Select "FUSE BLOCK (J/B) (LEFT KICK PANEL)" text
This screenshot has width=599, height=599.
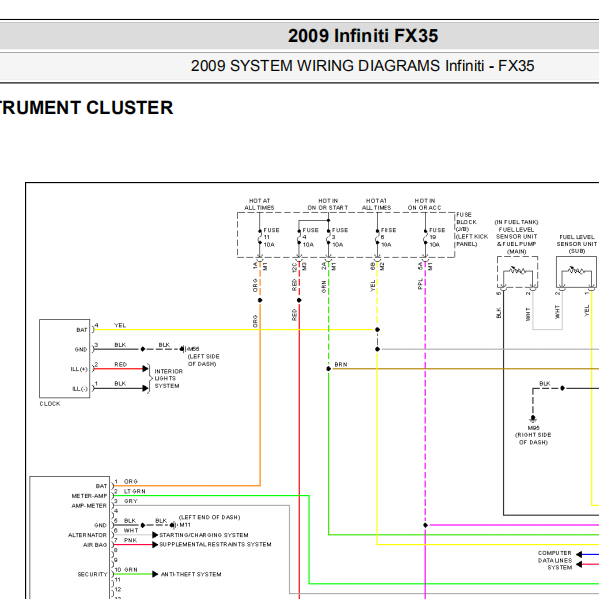(x=472, y=229)
